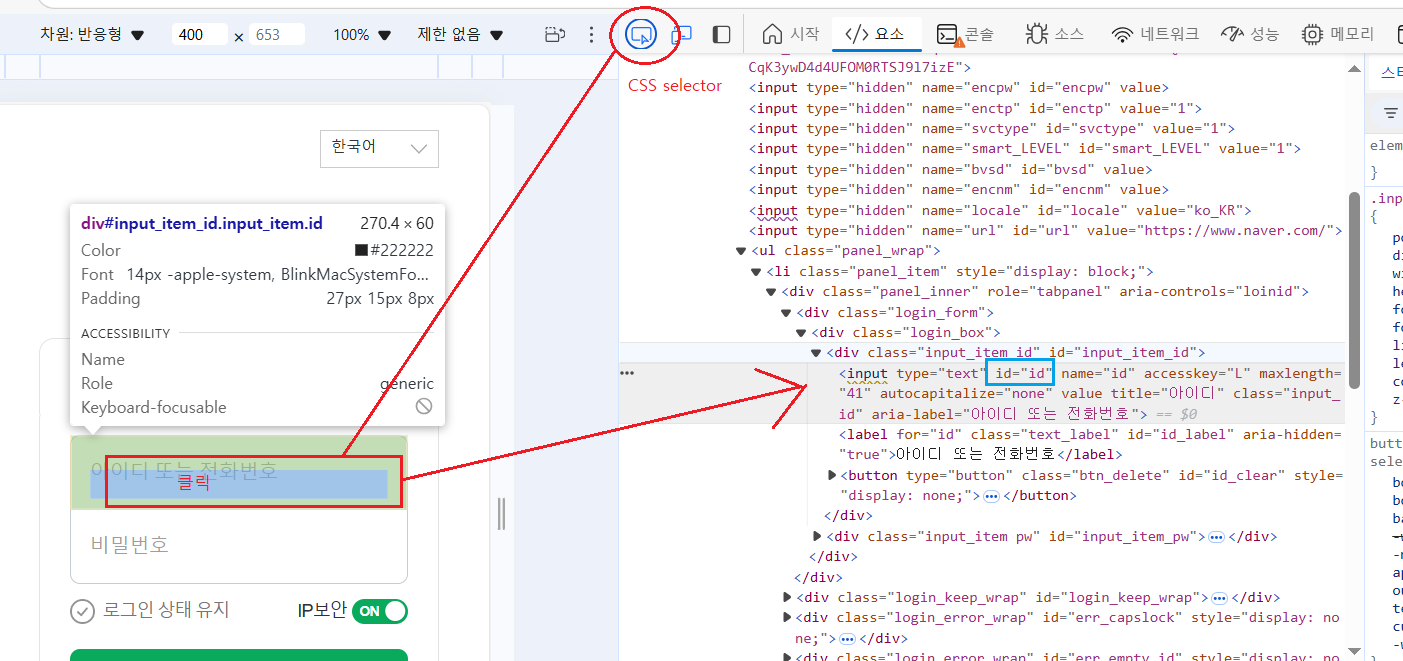Select the hidden input row name="url"
This screenshot has width=1403, height=661.
pyautogui.click(x=1045, y=231)
